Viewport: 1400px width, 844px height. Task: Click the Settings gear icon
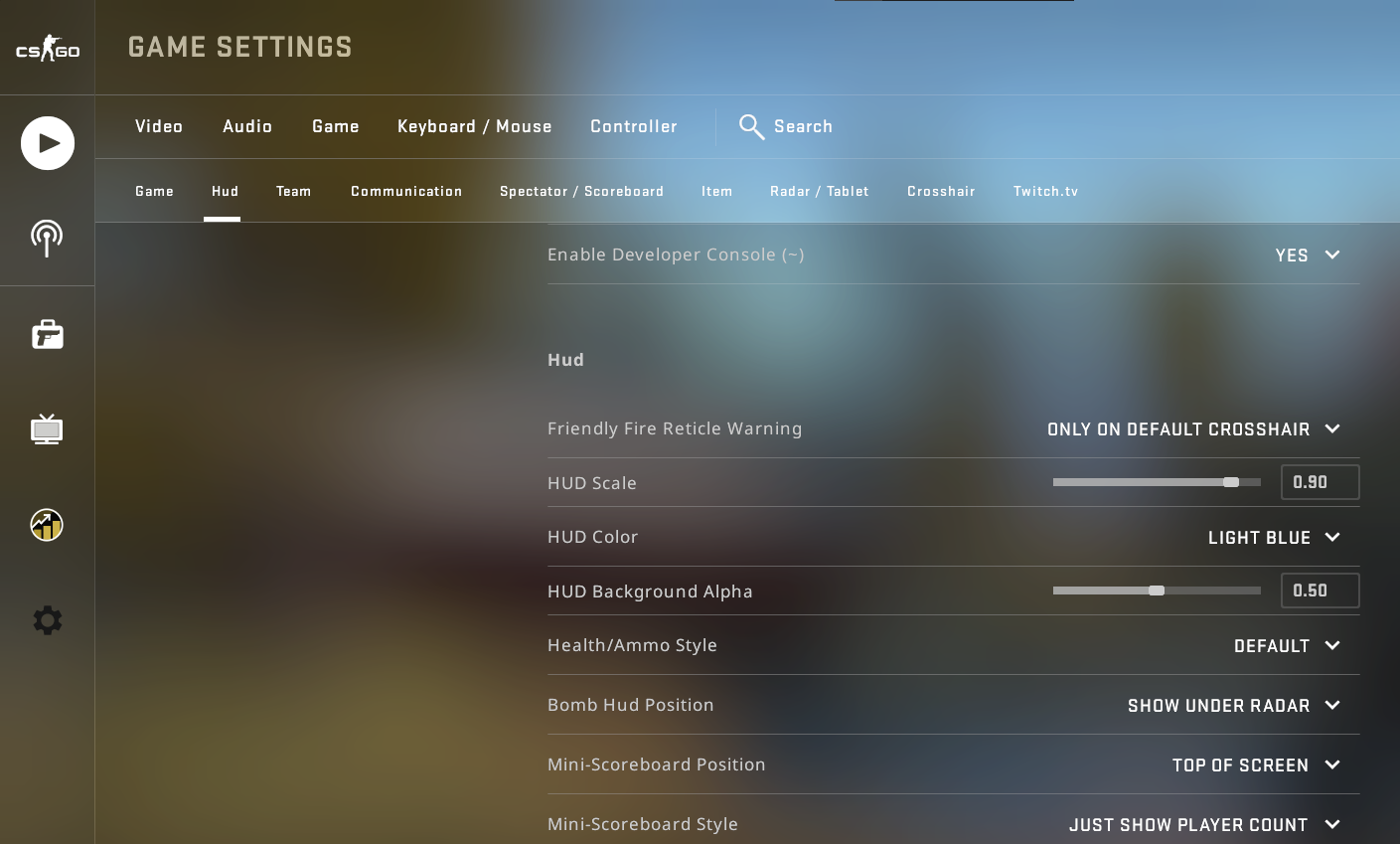(47, 620)
